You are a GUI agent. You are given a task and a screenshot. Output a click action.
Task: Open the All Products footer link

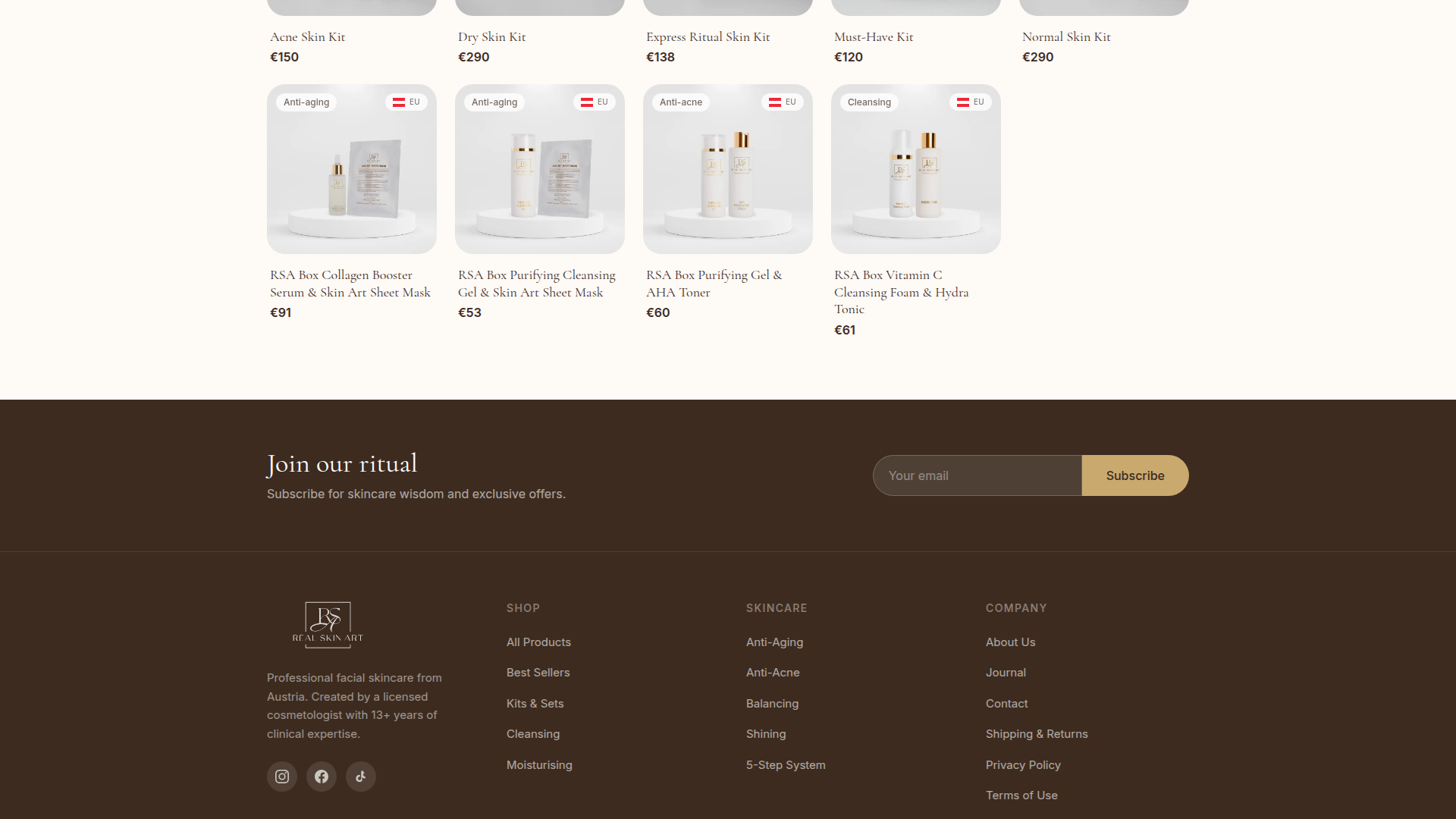(538, 642)
